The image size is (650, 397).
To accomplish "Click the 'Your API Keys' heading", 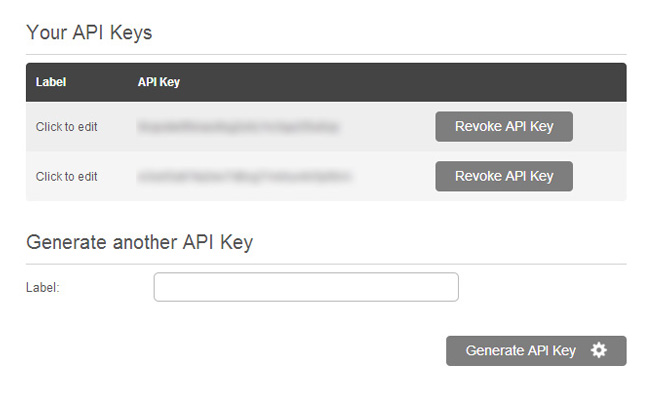I will click(89, 32).
